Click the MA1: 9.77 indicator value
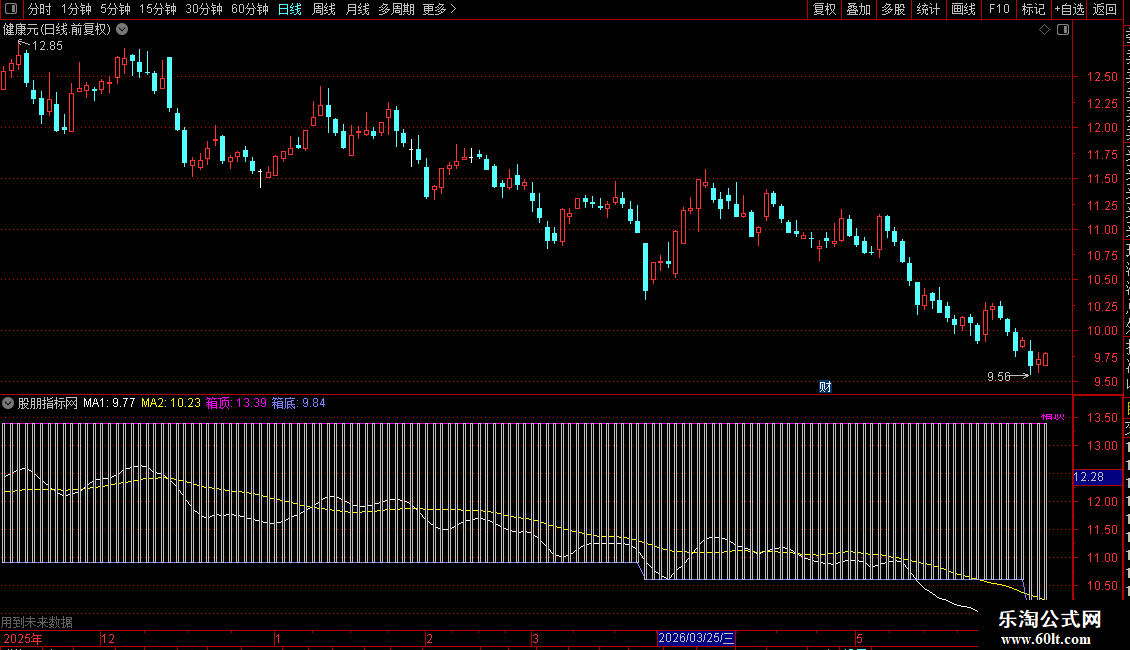The image size is (1130, 650). 109,403
